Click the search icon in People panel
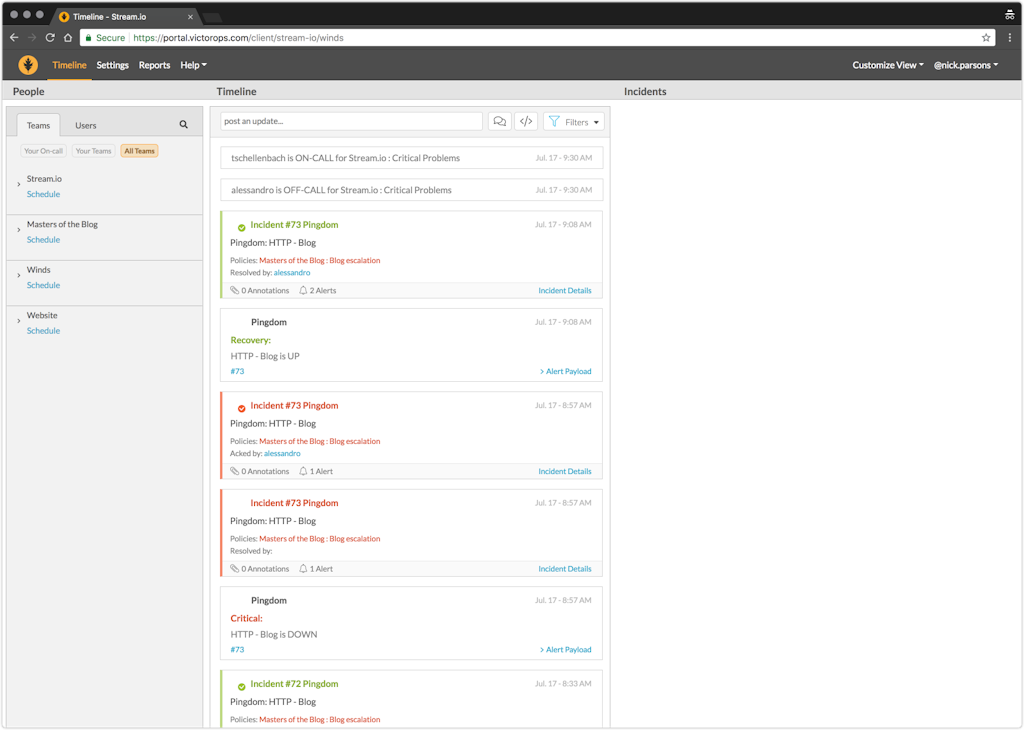This screenshot has width=1024, height=730. click(183, 125)
